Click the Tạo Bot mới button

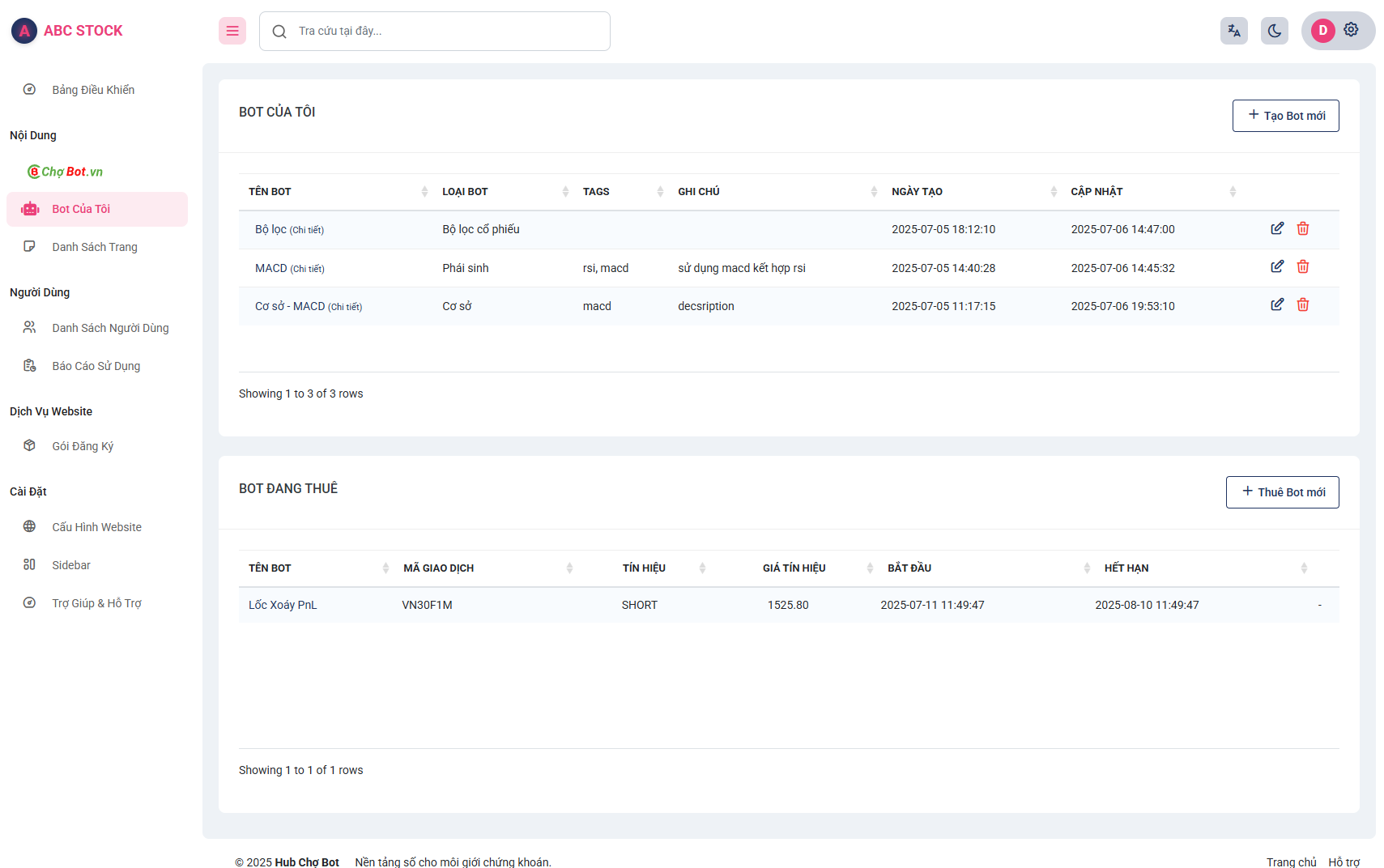[1285, 116]
